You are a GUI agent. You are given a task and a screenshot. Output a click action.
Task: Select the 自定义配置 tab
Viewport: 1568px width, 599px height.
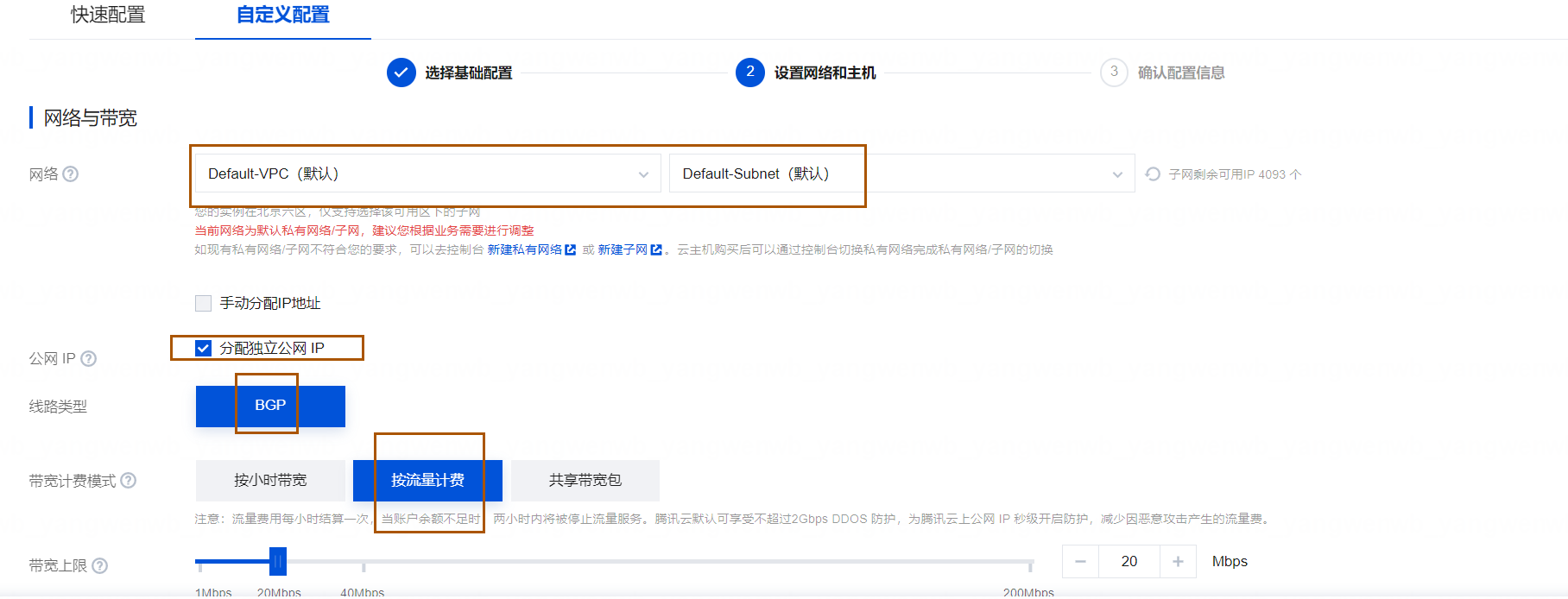coord(282,15)
